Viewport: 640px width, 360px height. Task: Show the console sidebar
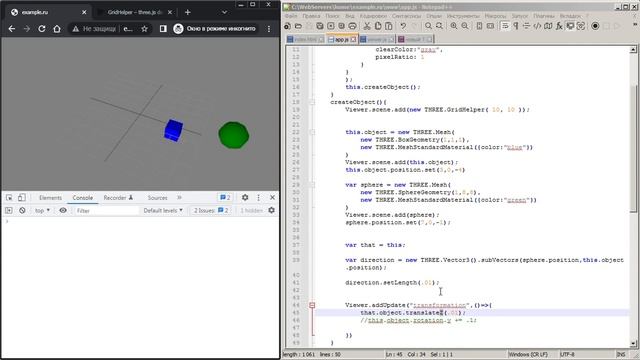[x=9, y=211]
